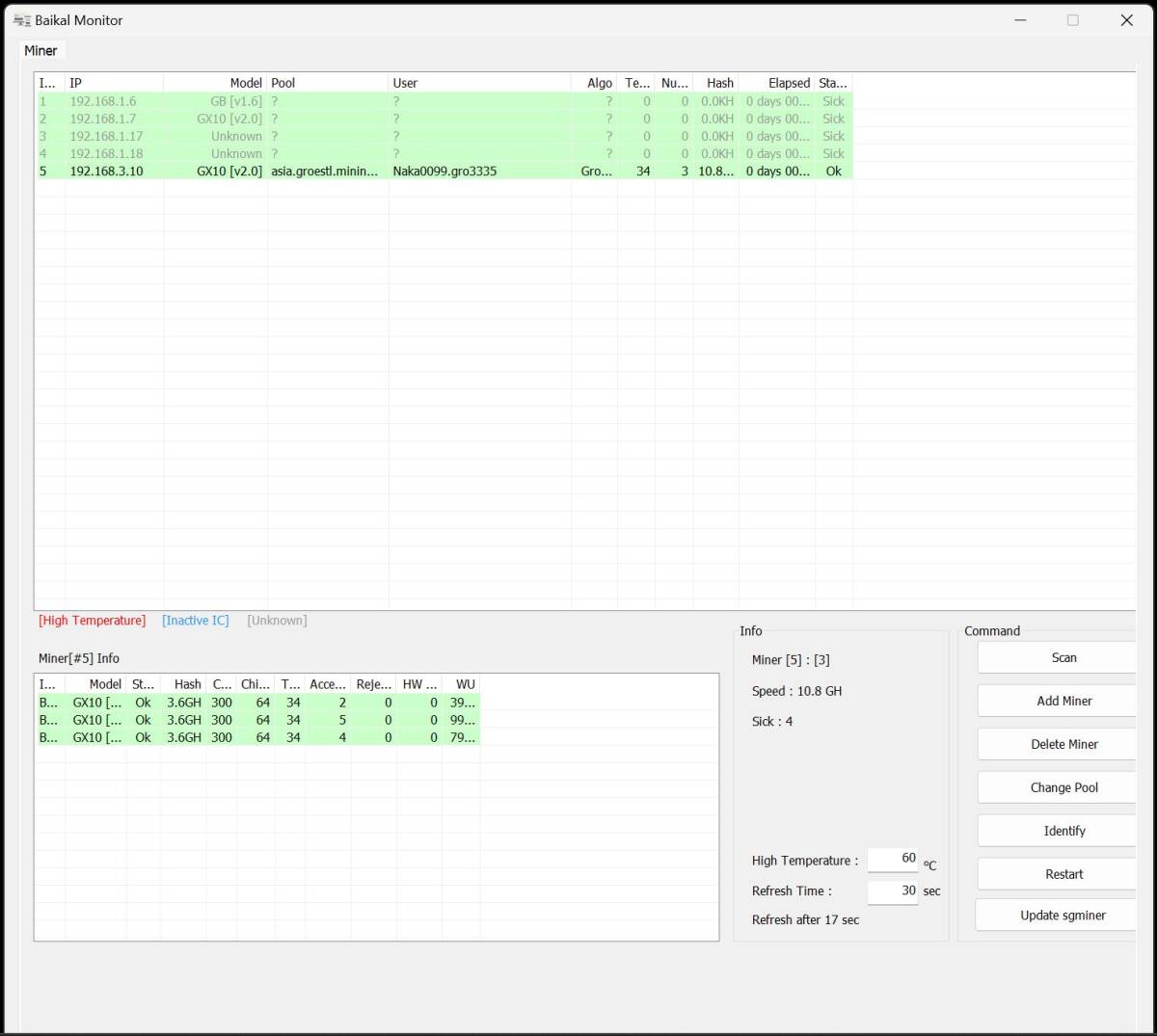1157x1036 pixels.
Task: Open the Miner tab
Action: click(40, 50)
